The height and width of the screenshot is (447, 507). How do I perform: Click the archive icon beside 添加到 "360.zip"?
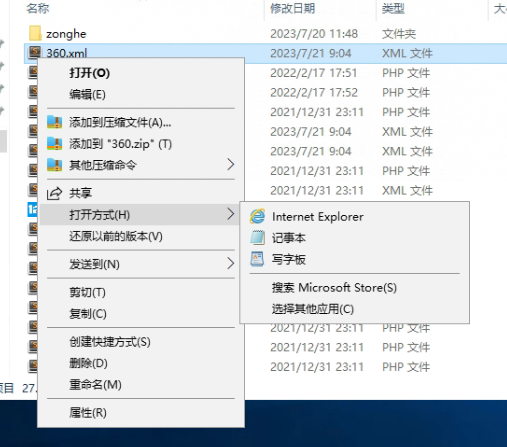click(x=54, y=144)
